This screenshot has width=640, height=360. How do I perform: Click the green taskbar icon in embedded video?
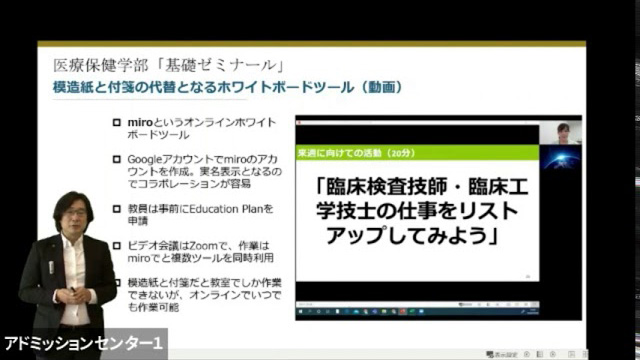point(411,311)
